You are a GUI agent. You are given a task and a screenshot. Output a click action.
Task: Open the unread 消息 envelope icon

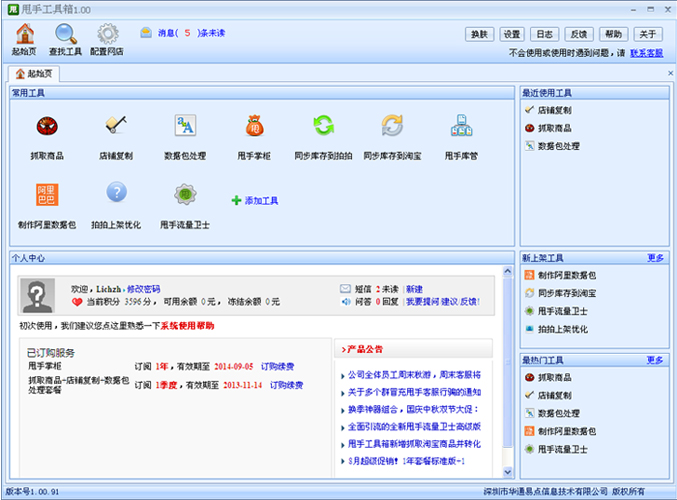pyautogui.click(x=146, y=33)
